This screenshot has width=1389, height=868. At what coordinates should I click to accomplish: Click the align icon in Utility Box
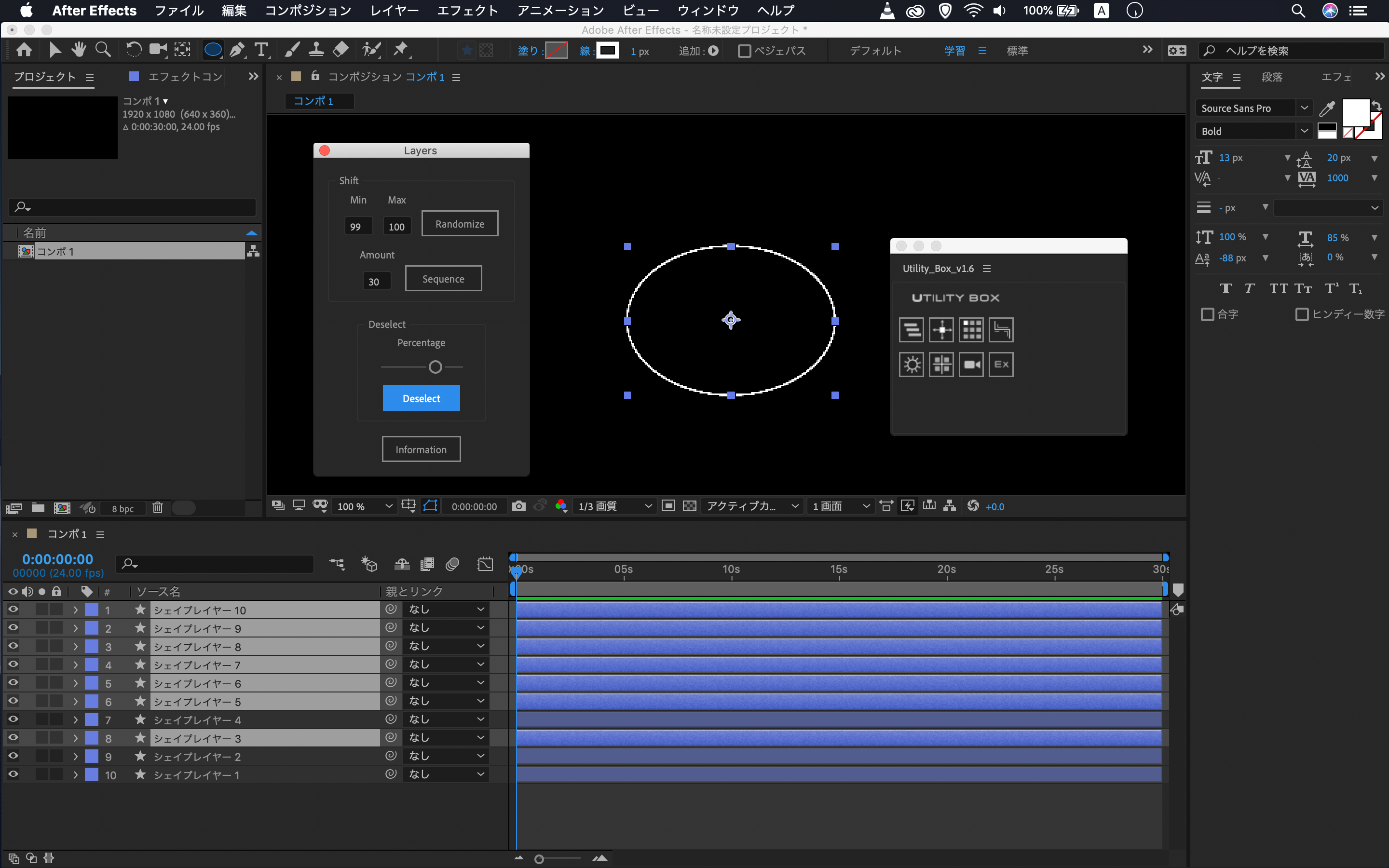911,329
